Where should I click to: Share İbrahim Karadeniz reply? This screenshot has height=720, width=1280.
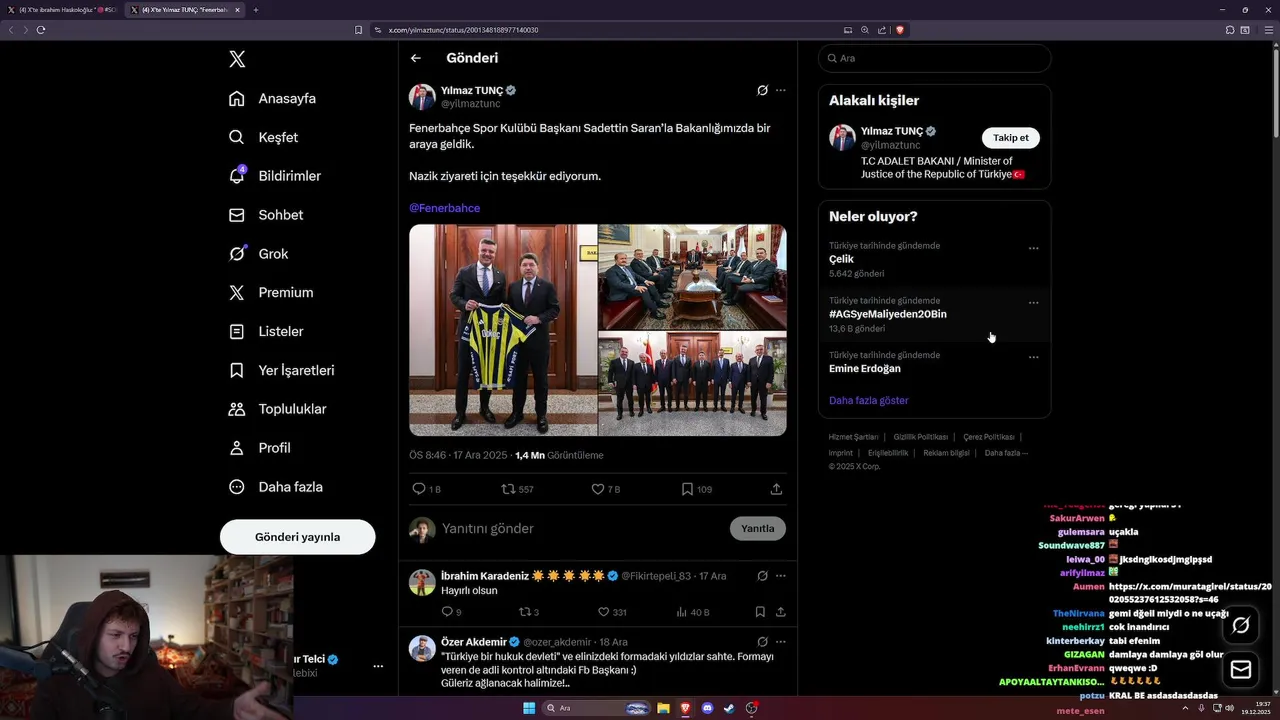coord(781,612)
